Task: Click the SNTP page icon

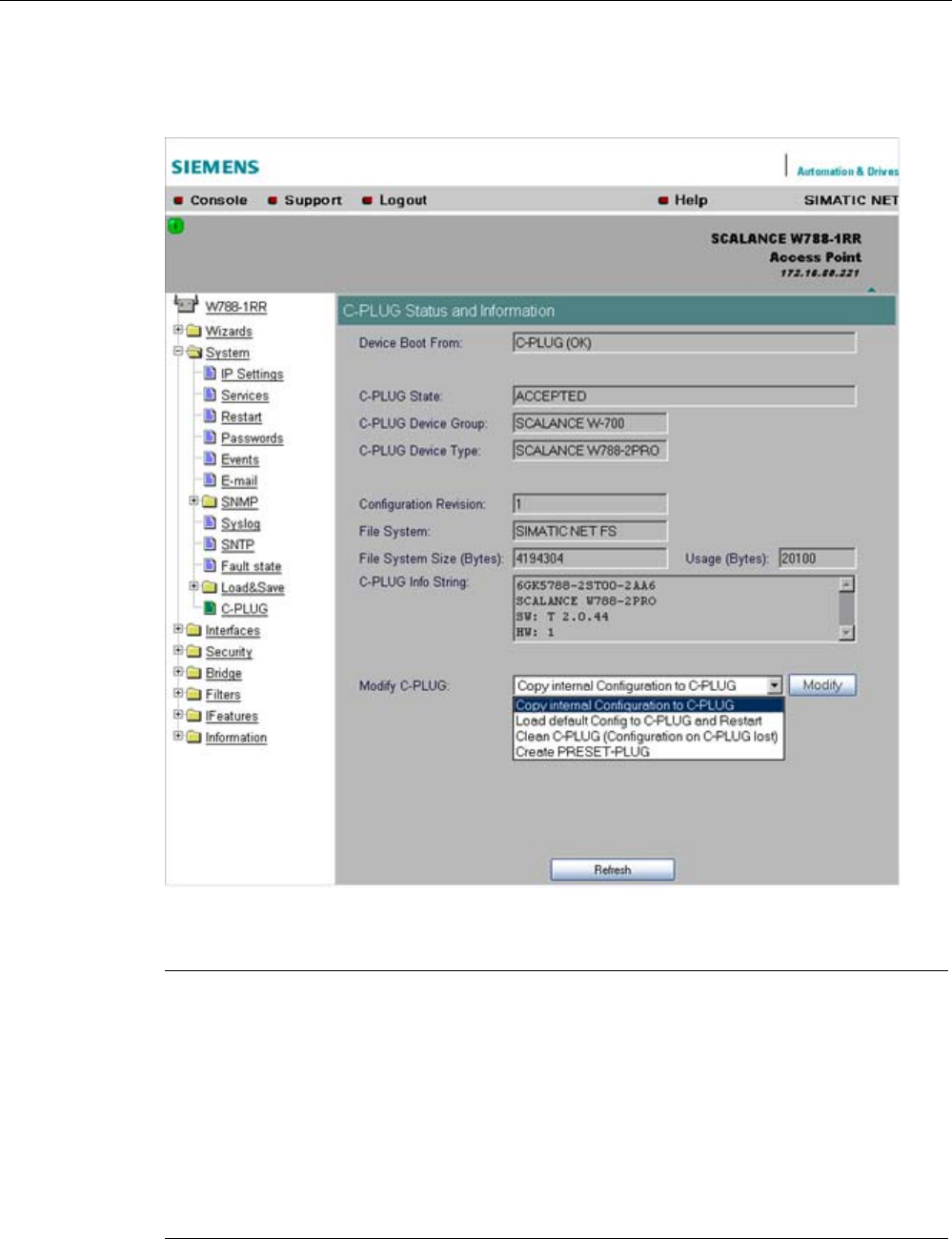Action: [x=210, y=543]
